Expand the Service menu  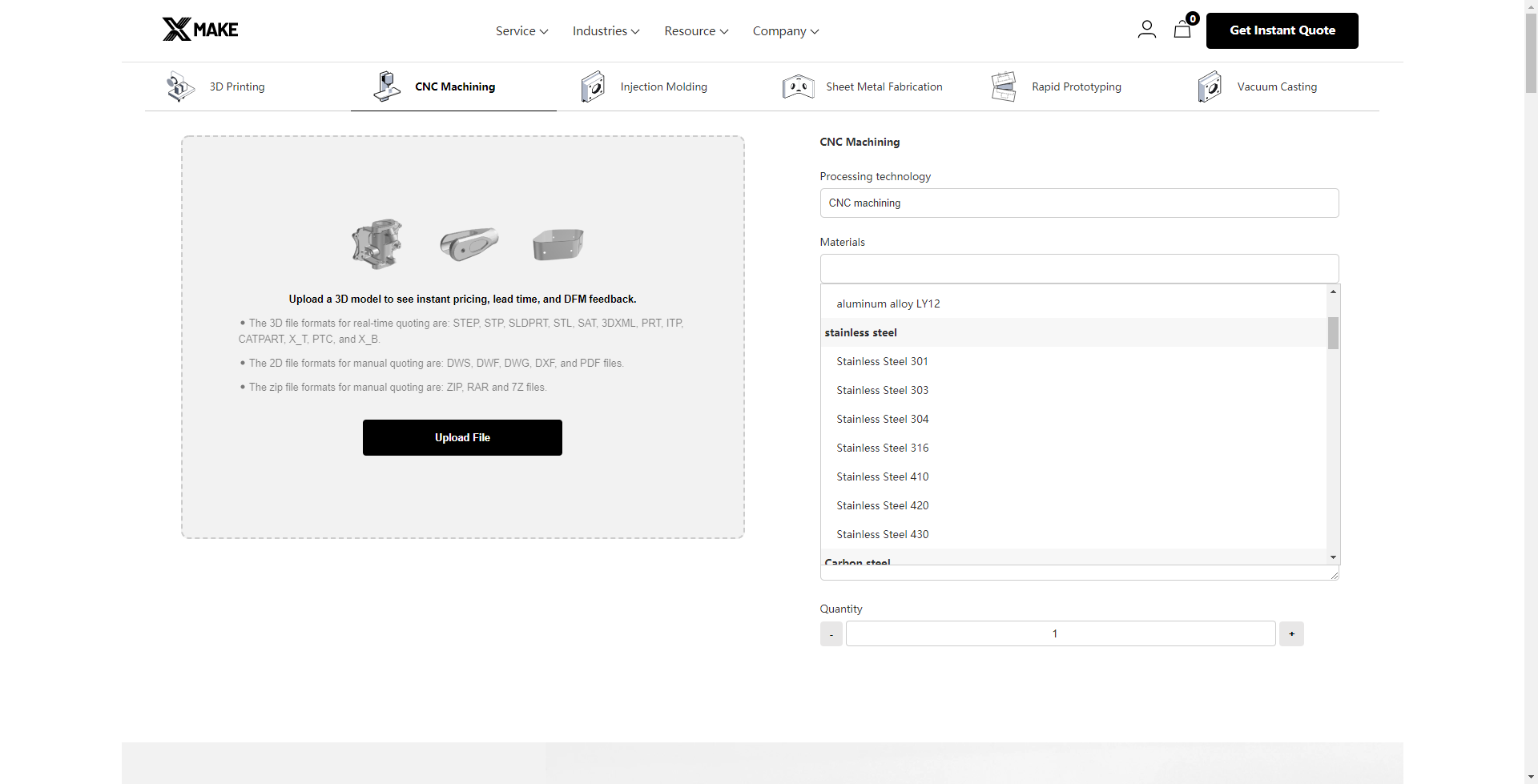pyautogui.click(x=521, y=31)
